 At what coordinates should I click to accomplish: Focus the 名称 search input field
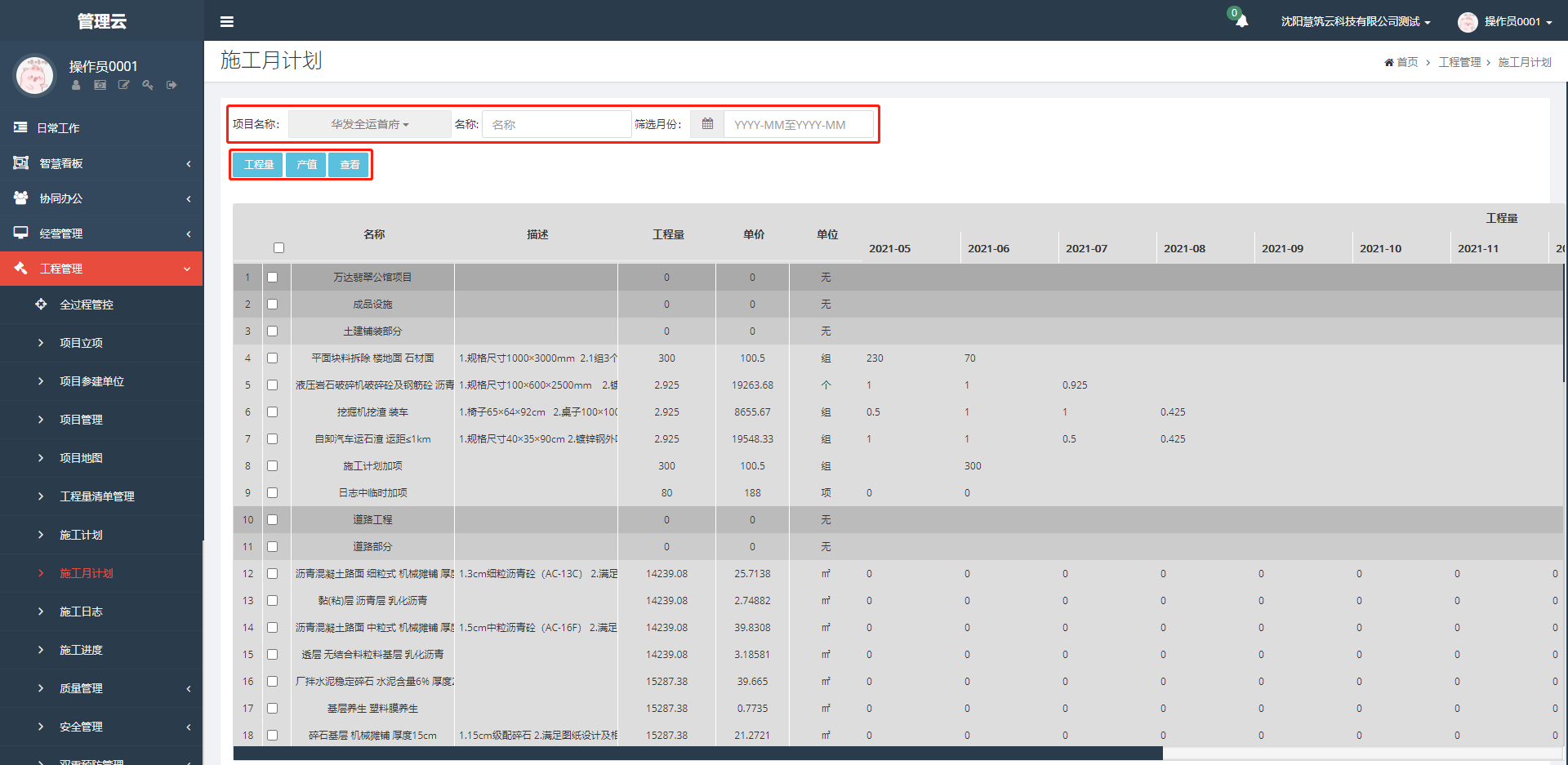coord(556,124)
